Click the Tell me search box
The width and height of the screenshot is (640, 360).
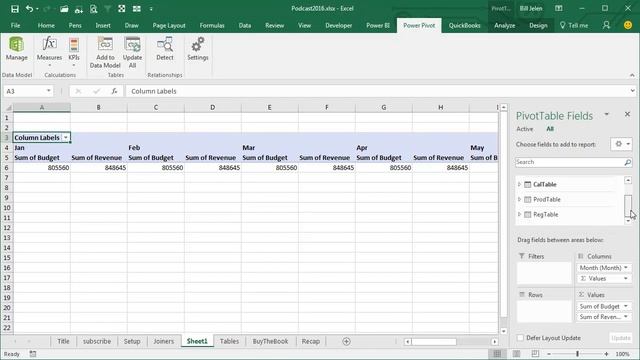574,25
